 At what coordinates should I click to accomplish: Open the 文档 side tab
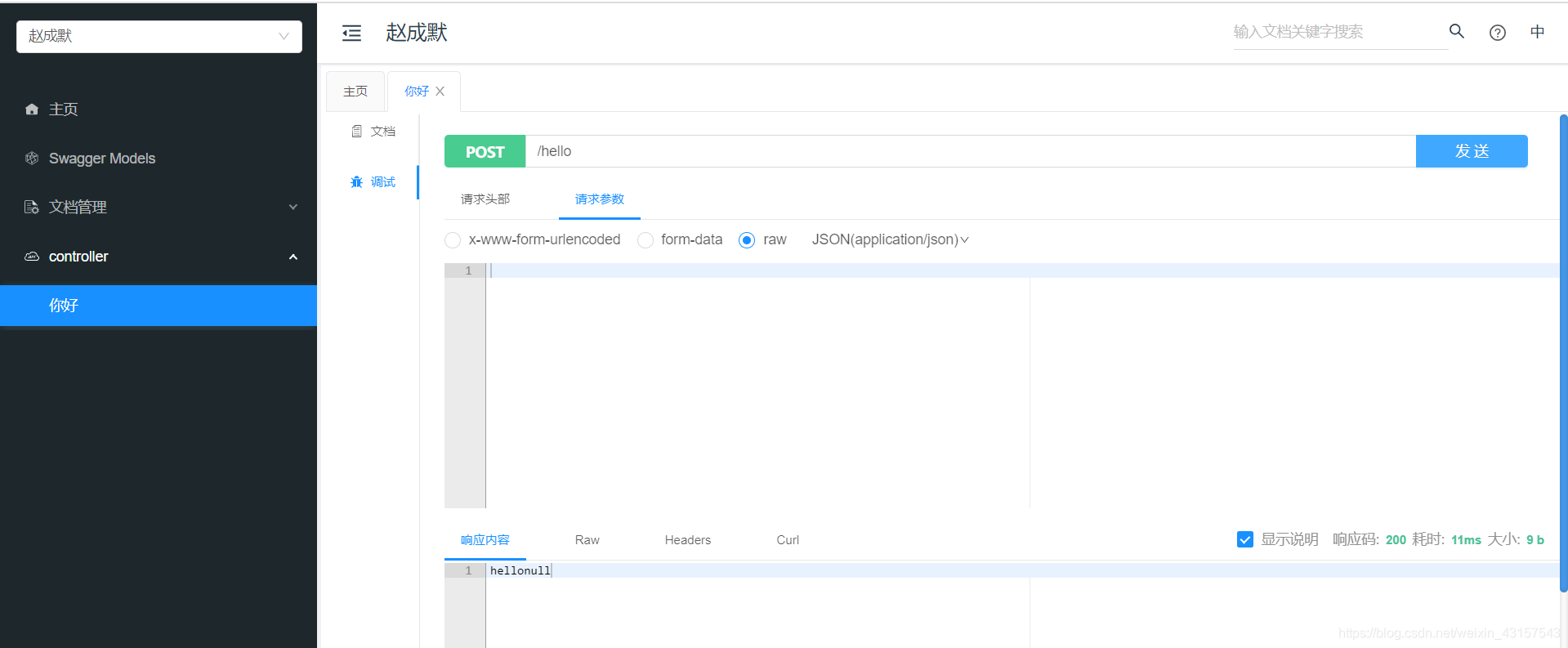[373, 131]
